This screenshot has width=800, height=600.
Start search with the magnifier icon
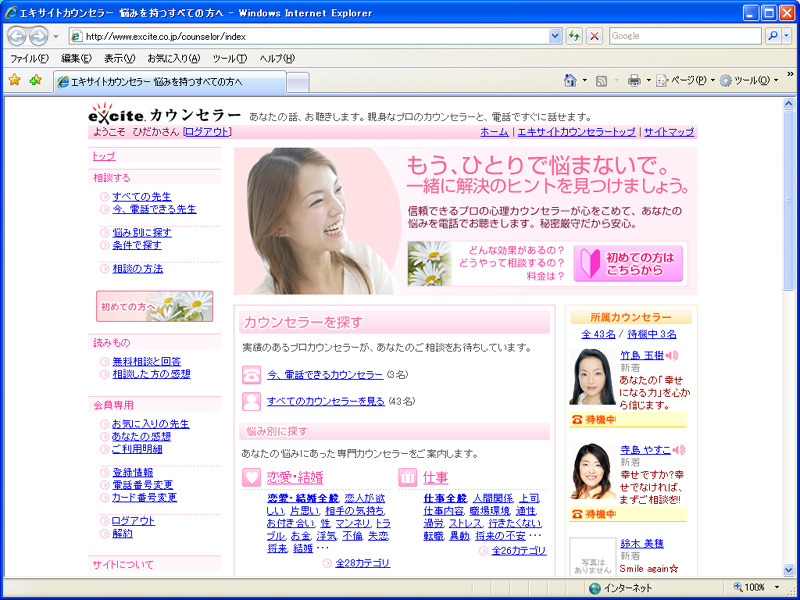click(773, 36)
